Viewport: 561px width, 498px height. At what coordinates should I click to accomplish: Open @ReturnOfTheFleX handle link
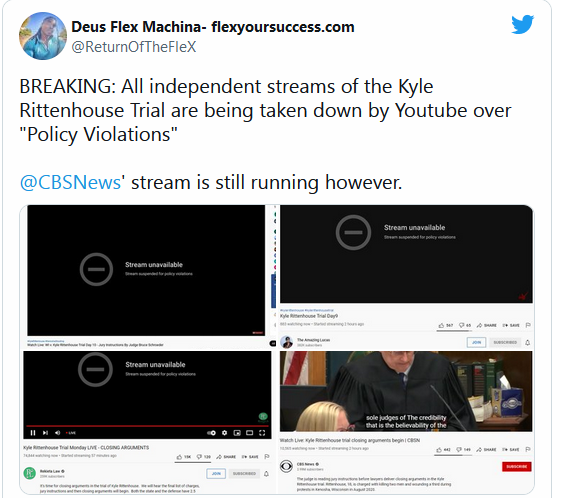(134, 47)
